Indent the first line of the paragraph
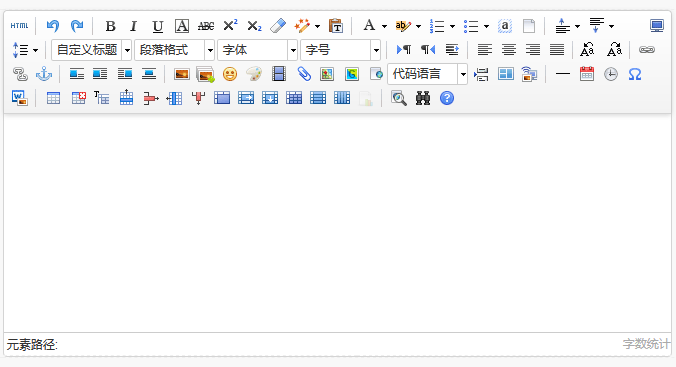This screenshot has width=676, height=367. (x=452, y=50)
